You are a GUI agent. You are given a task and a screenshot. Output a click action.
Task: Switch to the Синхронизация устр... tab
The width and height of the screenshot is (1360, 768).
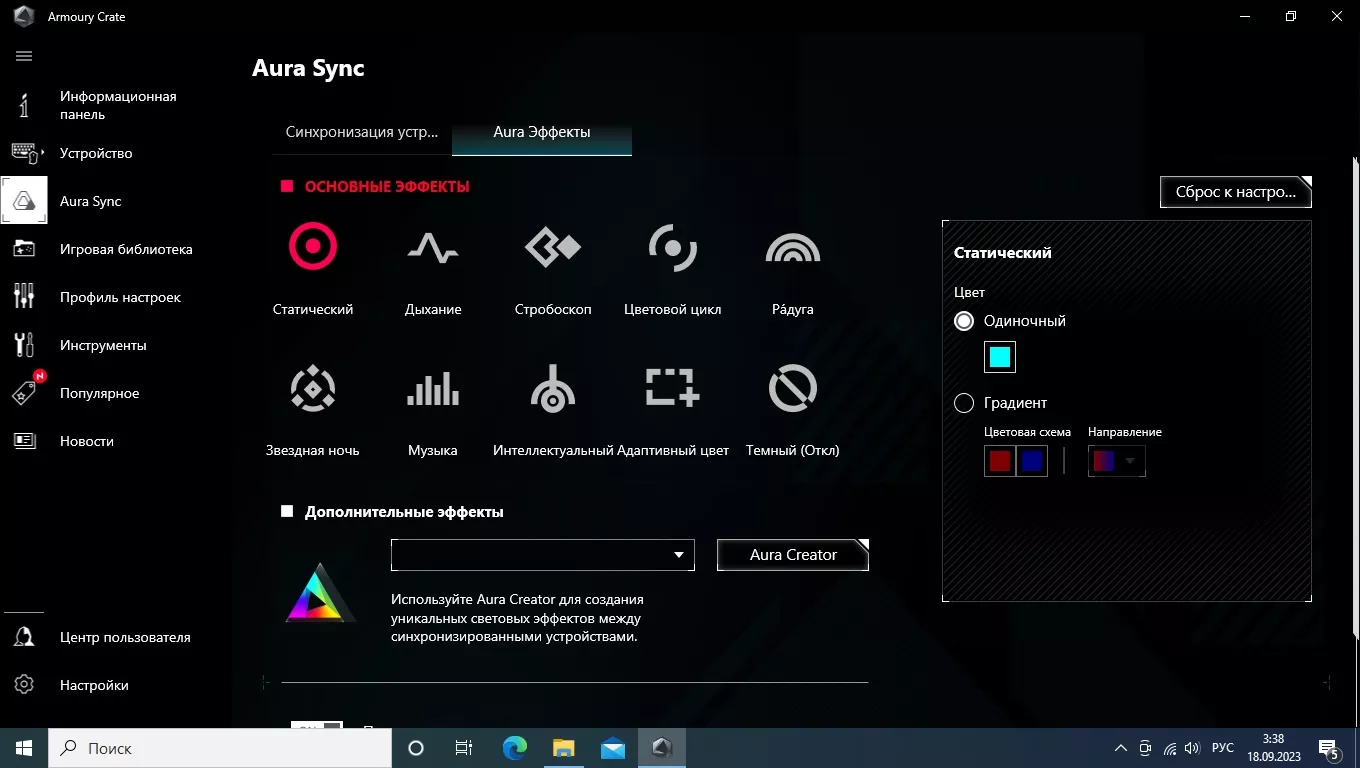click(x=362, y=132)
